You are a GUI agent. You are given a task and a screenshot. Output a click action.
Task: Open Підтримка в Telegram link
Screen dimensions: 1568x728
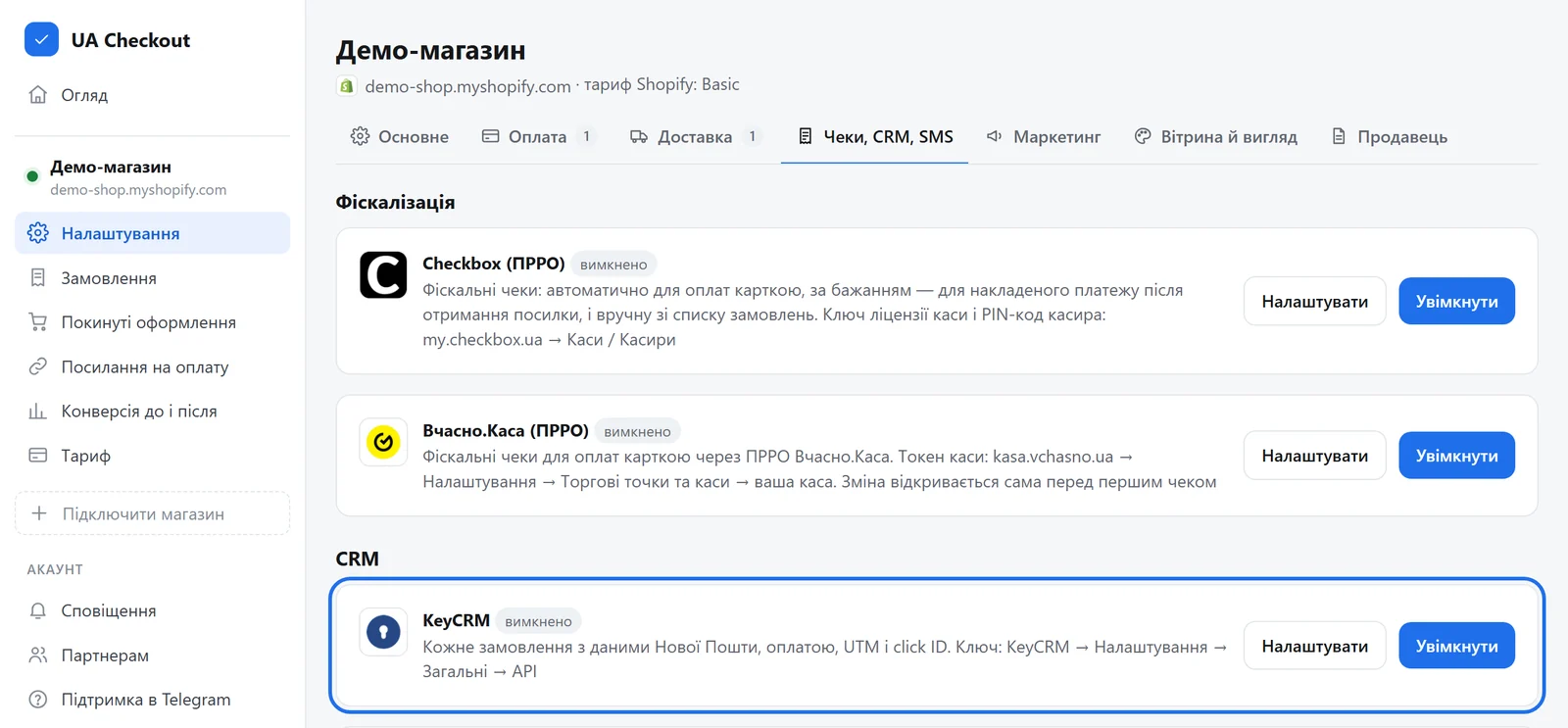click(x=153, y=700)
